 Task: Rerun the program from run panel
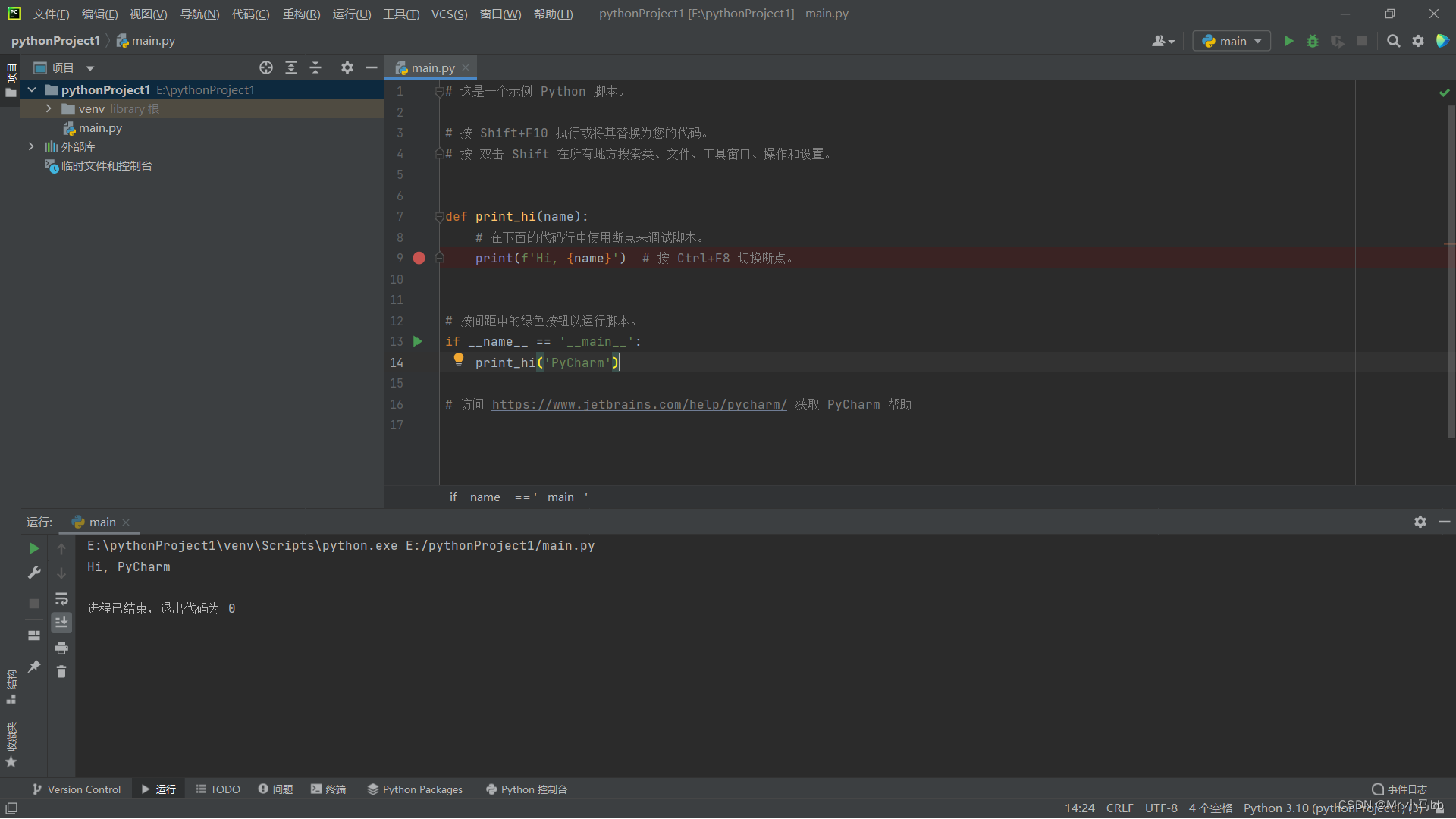coord(33,548)
